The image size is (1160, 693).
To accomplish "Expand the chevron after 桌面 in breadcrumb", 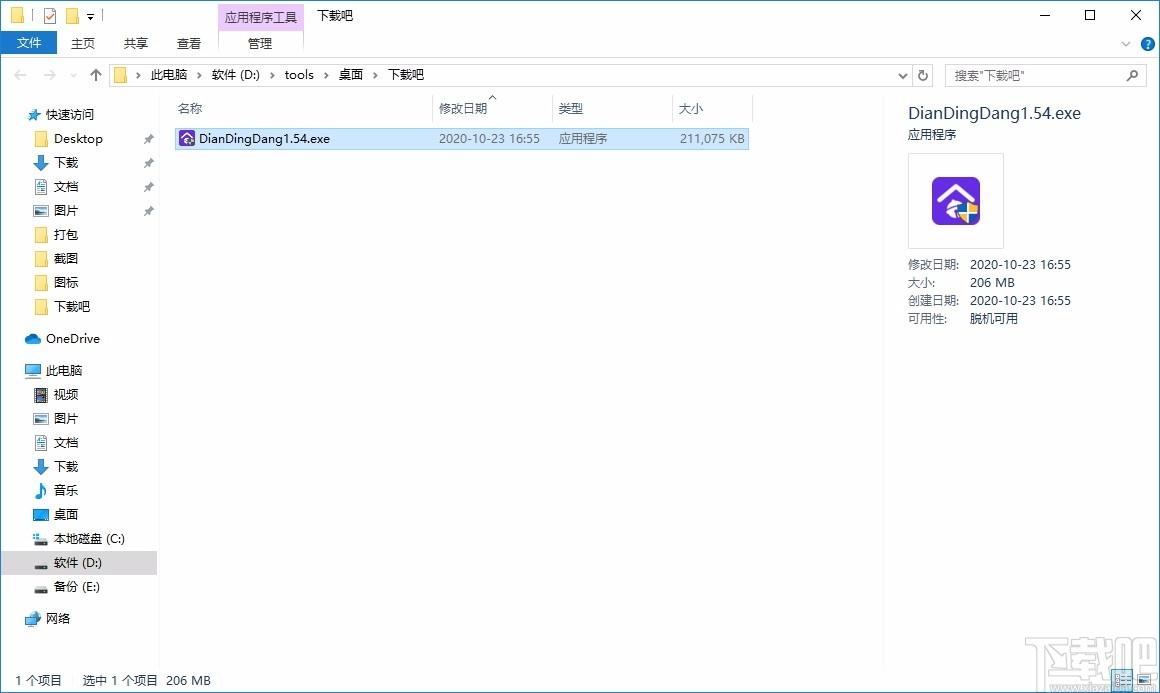I will tap(375, 75).
